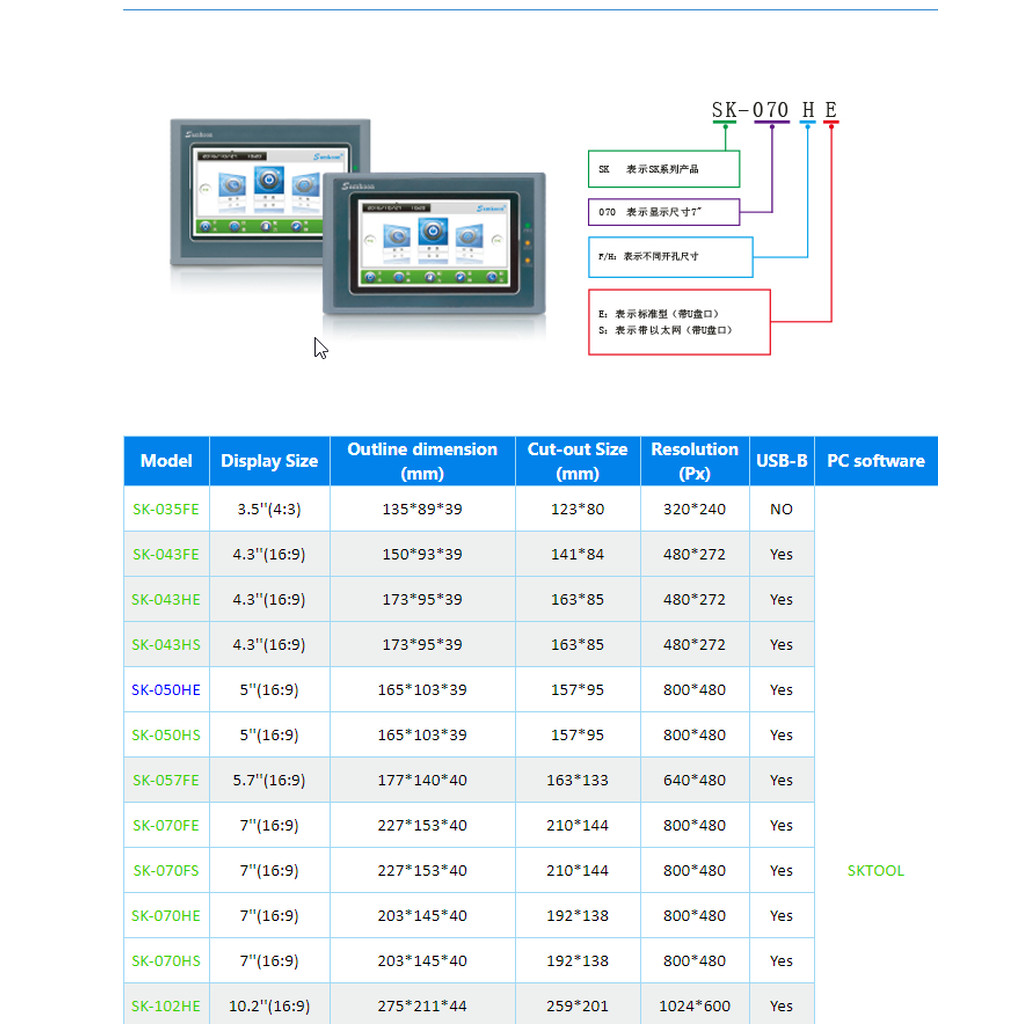
Task: Click the 135*89*39 outline dimension cell
Action: [x=422, y=509]
